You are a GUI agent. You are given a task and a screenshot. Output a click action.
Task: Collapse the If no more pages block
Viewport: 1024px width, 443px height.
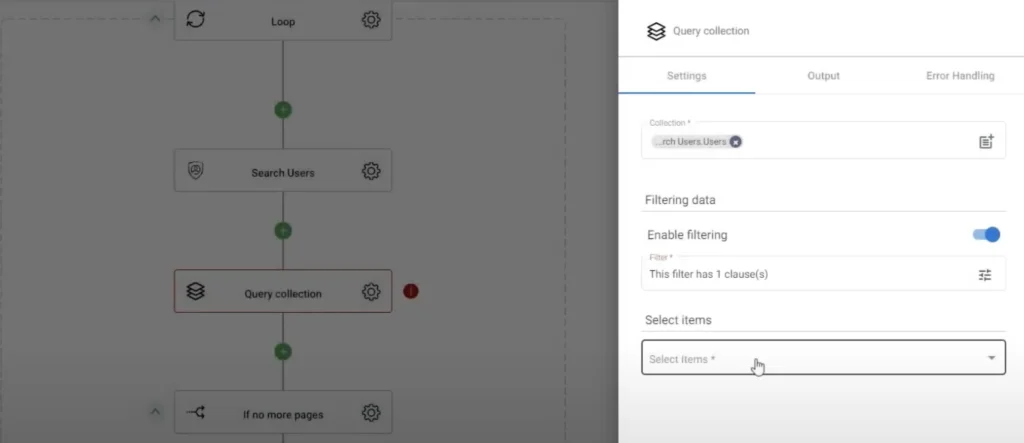(x=155, y=412)
